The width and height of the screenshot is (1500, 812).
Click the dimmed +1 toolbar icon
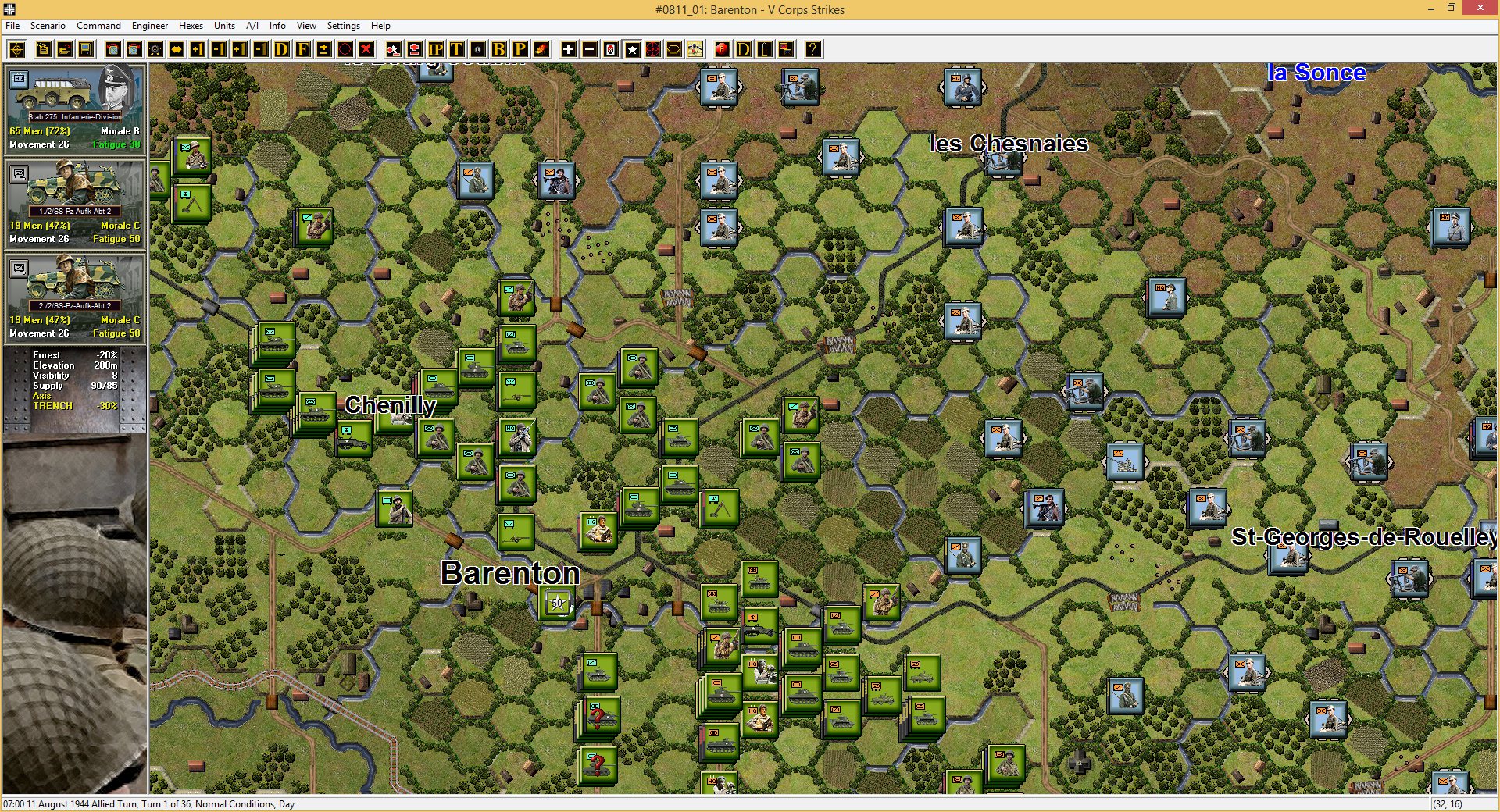click(x=240, y=49)
